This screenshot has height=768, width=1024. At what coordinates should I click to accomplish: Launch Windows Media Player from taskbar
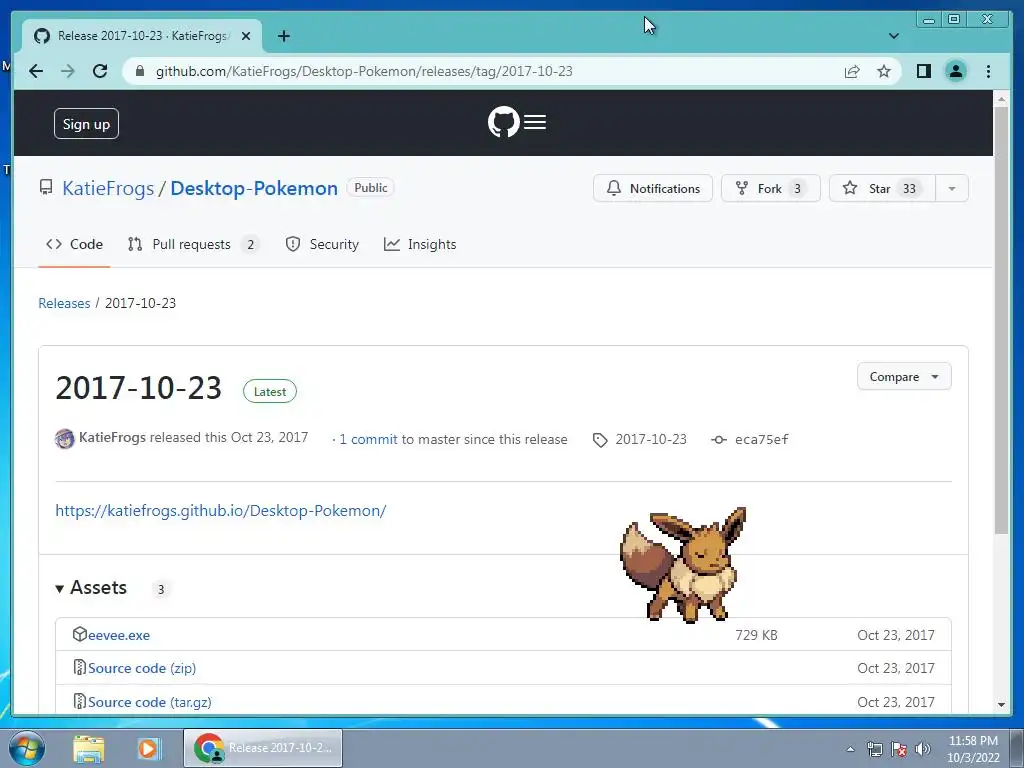pyautogui.click(x=148, y=748)
